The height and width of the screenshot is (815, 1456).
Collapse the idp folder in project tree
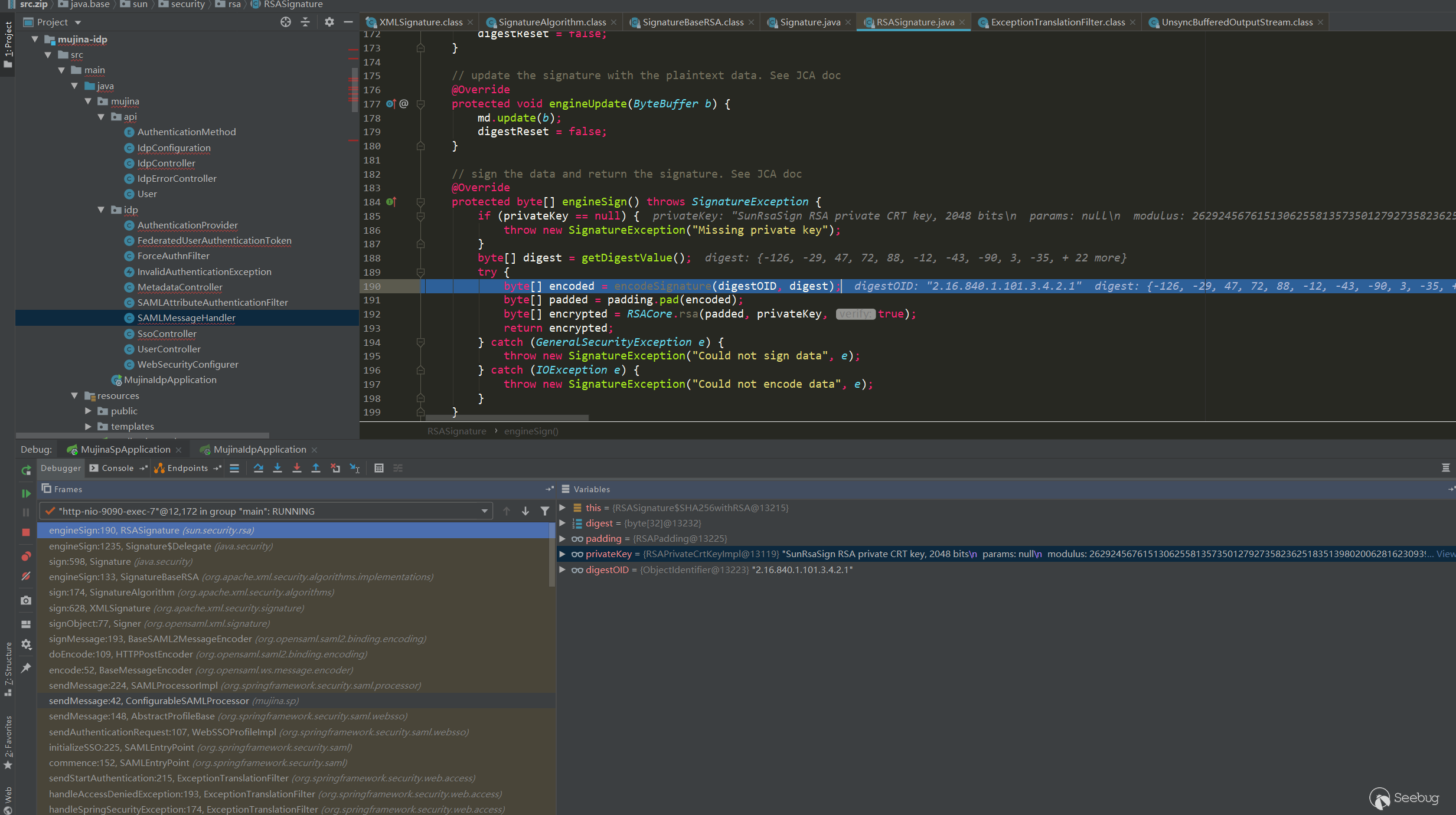click(101, 210)
